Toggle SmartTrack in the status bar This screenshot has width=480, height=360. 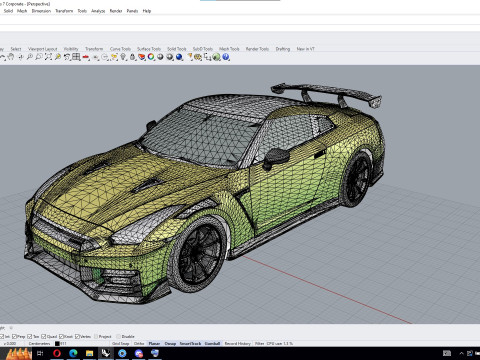190,343
